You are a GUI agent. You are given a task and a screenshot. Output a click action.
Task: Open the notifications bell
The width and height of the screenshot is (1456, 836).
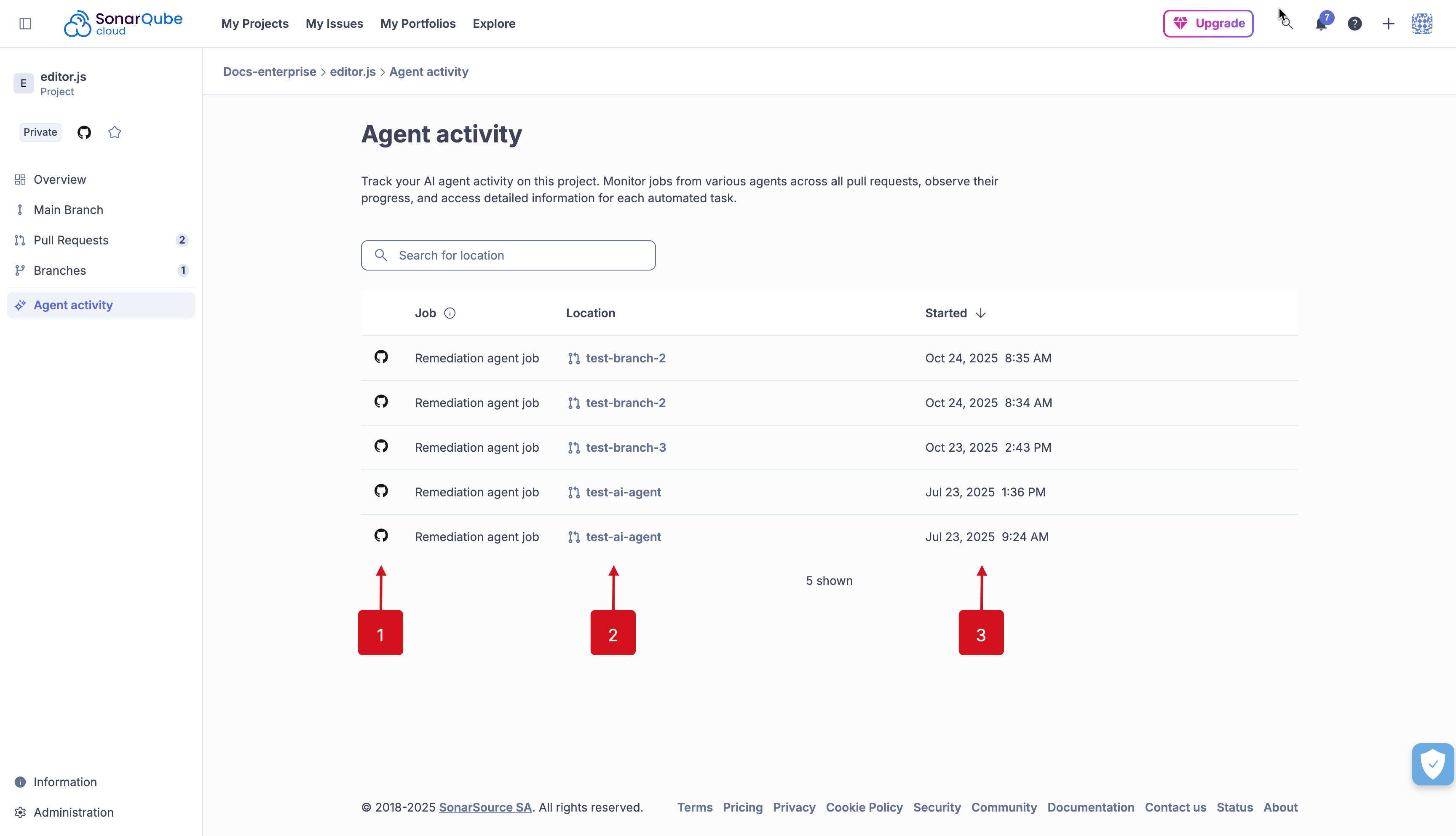(x=1321, y=24)
